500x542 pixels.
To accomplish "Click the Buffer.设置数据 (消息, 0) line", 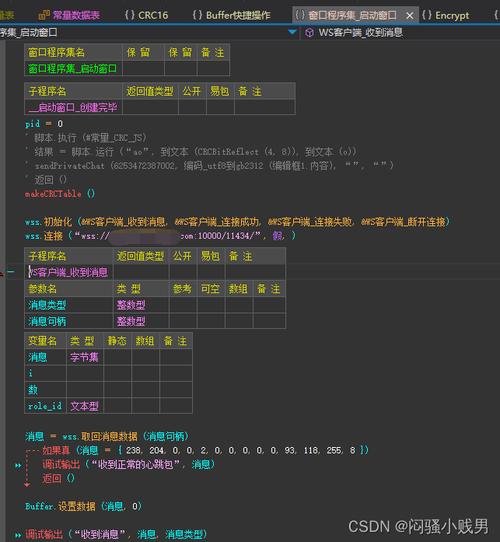I will (x=83, y=506).
